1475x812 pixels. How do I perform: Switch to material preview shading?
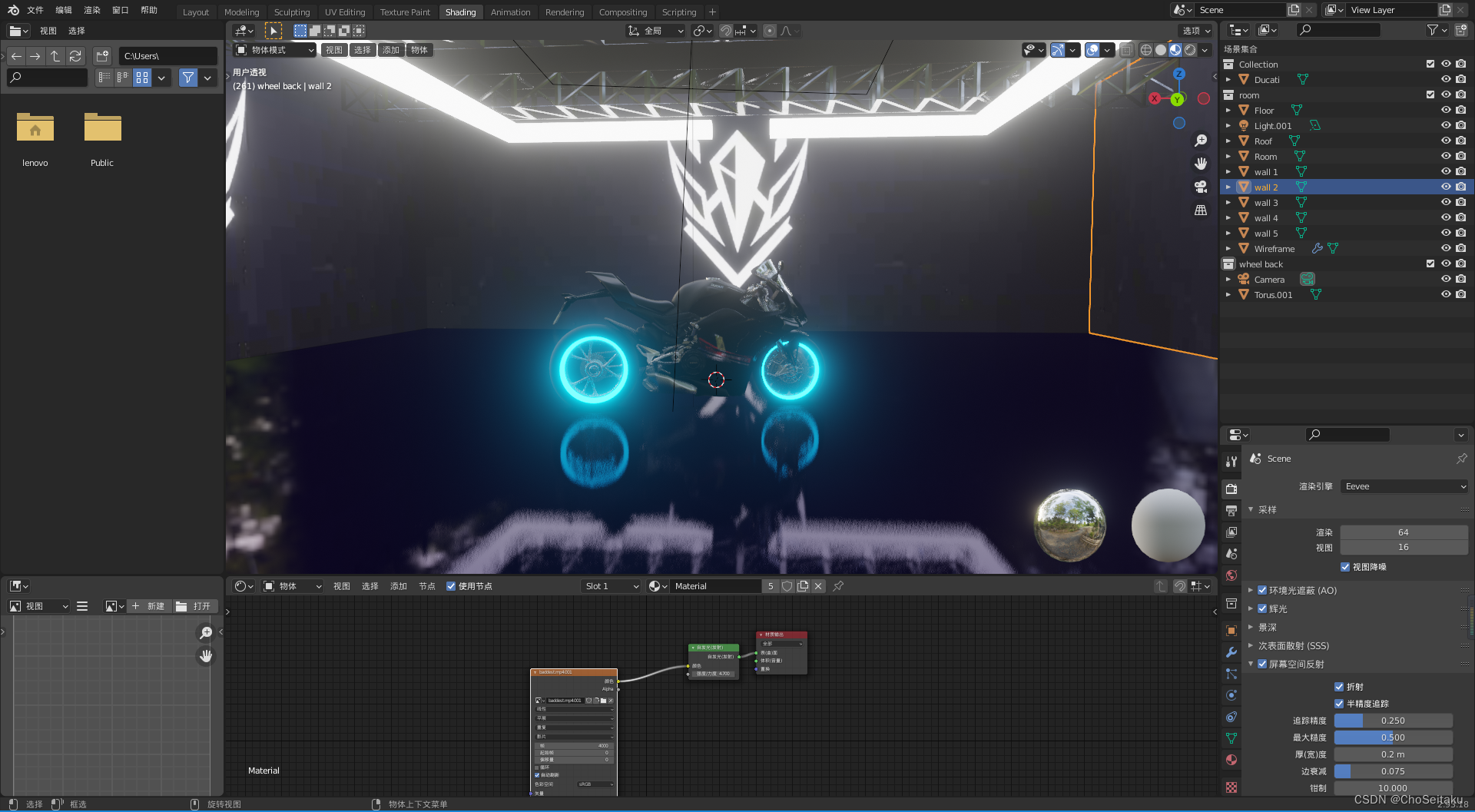[1175, 50]
